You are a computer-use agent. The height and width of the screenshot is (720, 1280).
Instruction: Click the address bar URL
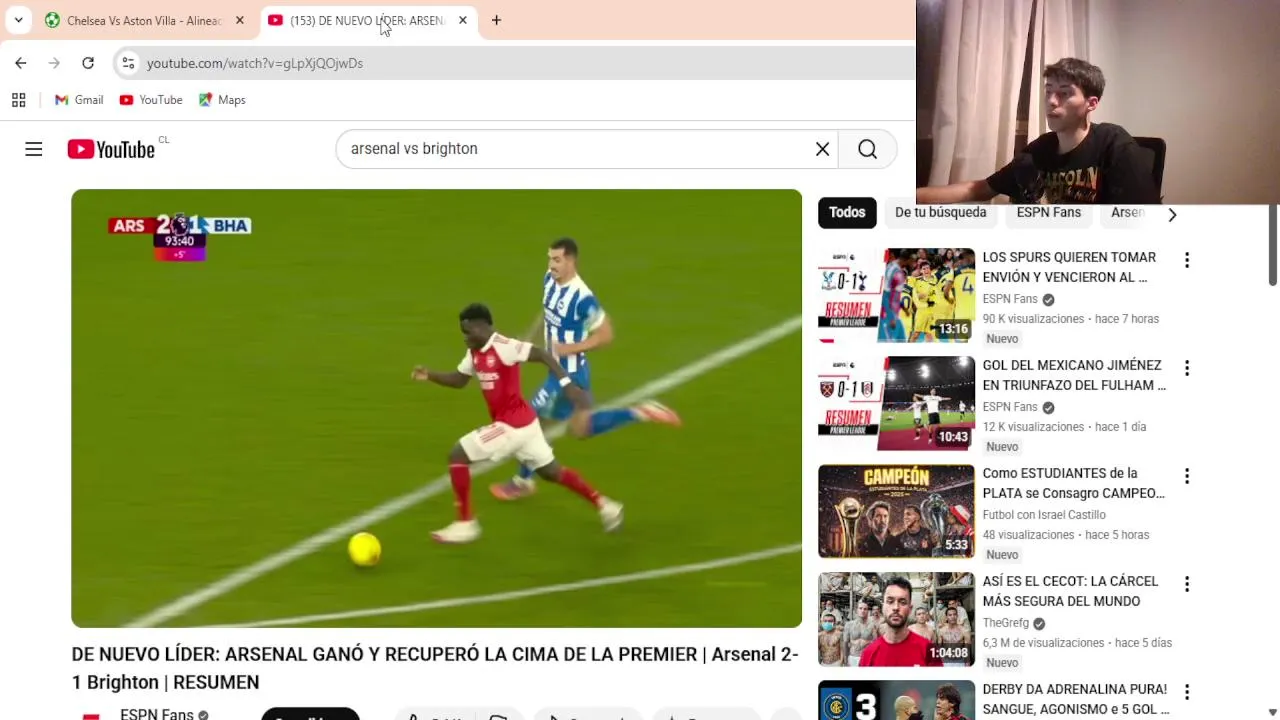click(x=255, y=63)
